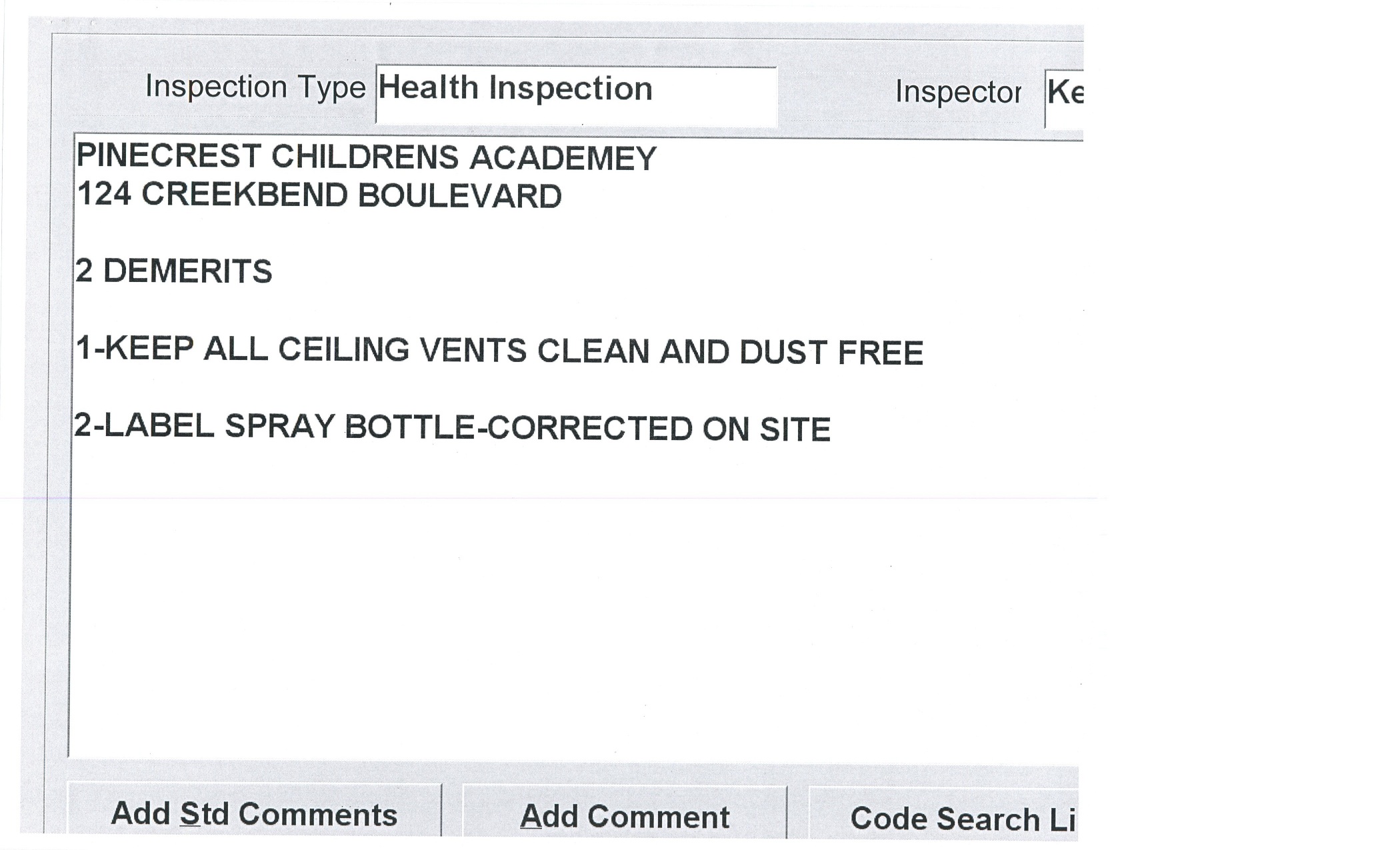1400x850 pixels.
Task: Open the Code Search button
Action: [x=961, y=817]
